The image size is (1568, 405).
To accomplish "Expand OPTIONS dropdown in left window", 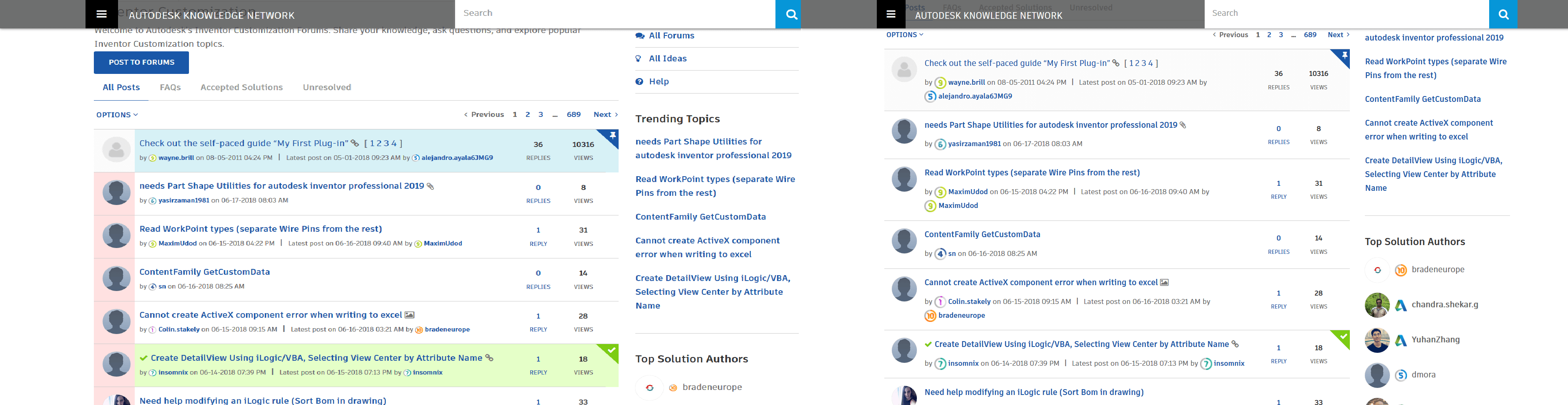I will pos(117,114).
